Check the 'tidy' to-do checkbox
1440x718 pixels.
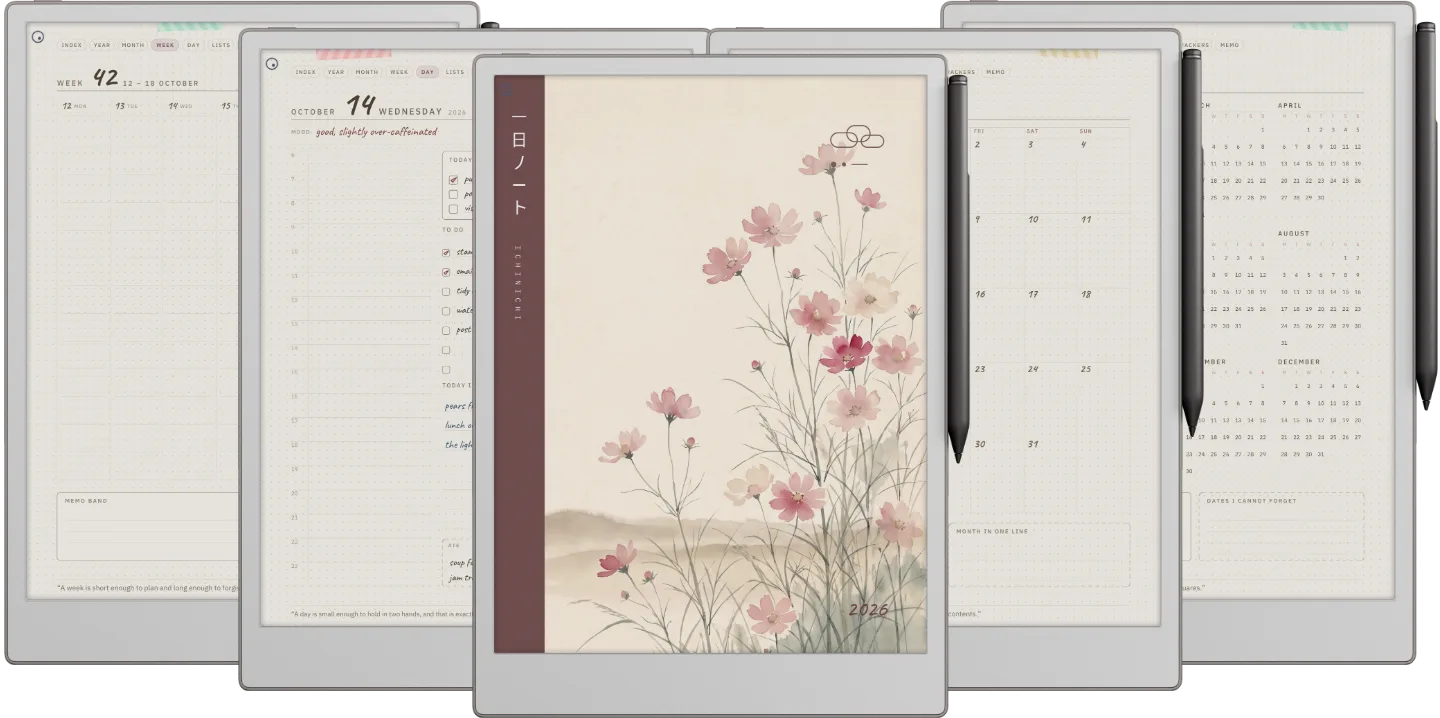point(446,292)
